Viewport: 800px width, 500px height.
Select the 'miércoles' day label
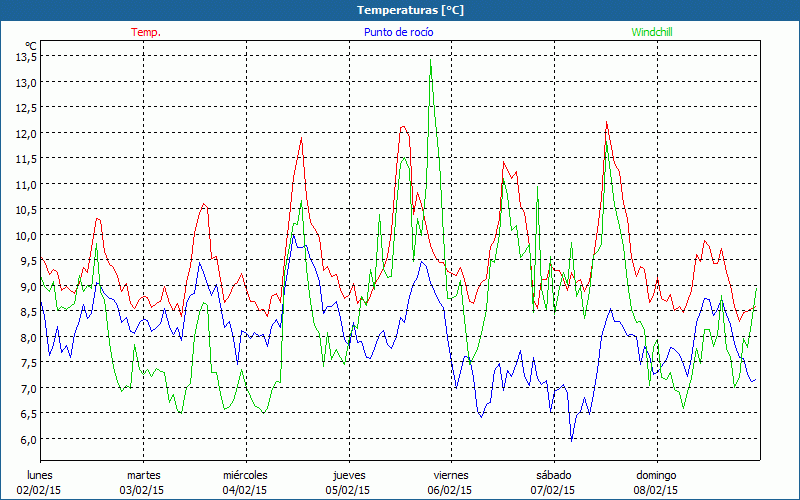(245, 475)
